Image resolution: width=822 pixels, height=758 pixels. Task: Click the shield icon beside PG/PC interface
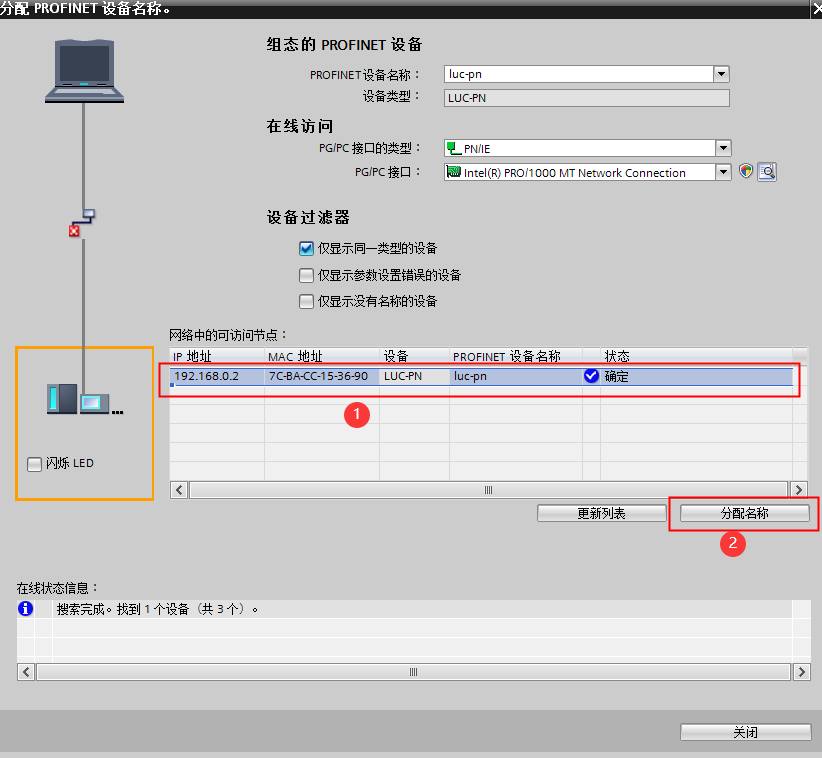[x=746, y=172]
